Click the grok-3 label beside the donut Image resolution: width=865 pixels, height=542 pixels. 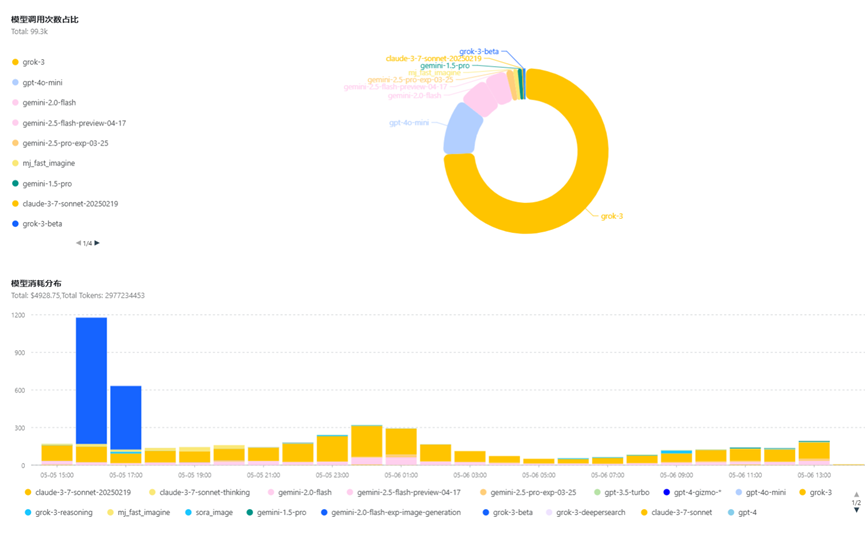pos(612,216)
